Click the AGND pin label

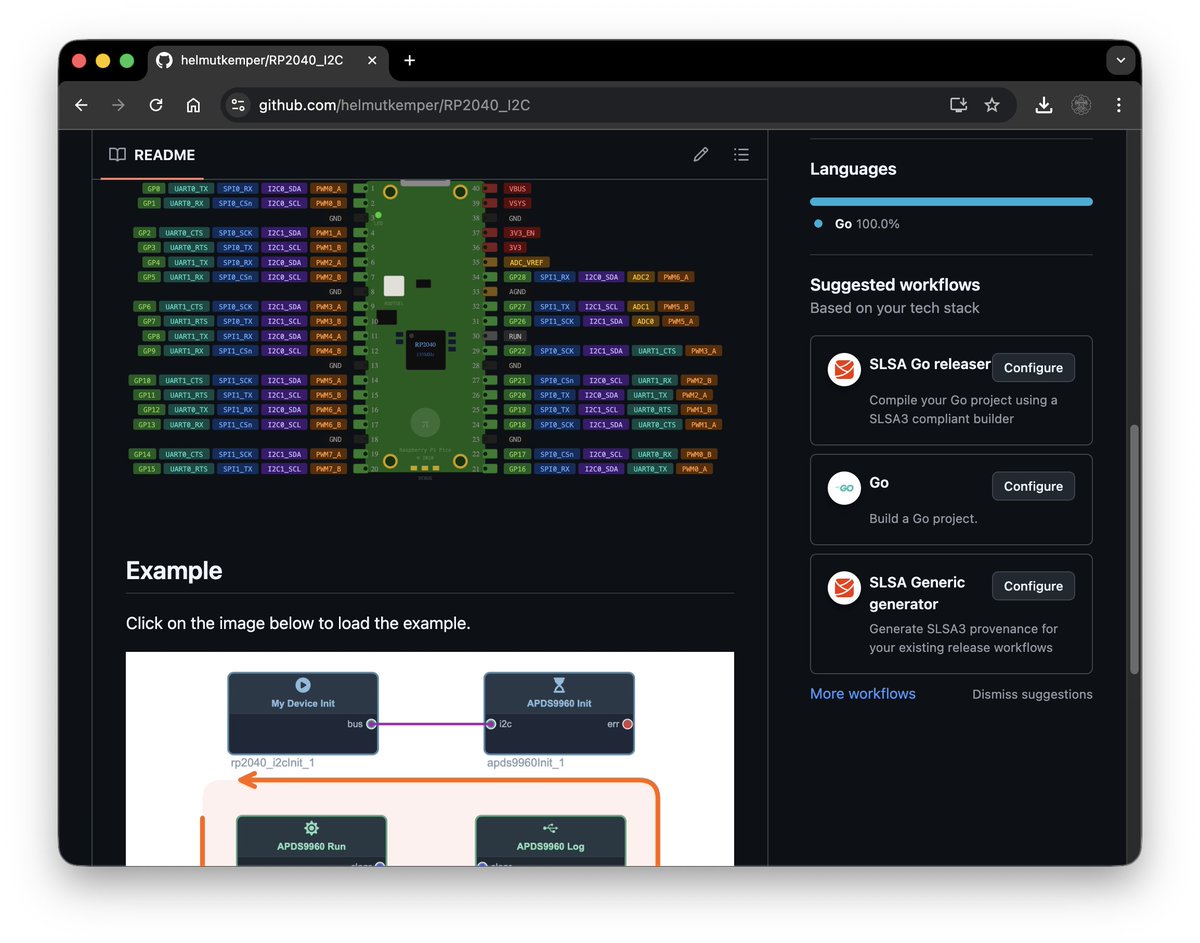tap(517, 292)
